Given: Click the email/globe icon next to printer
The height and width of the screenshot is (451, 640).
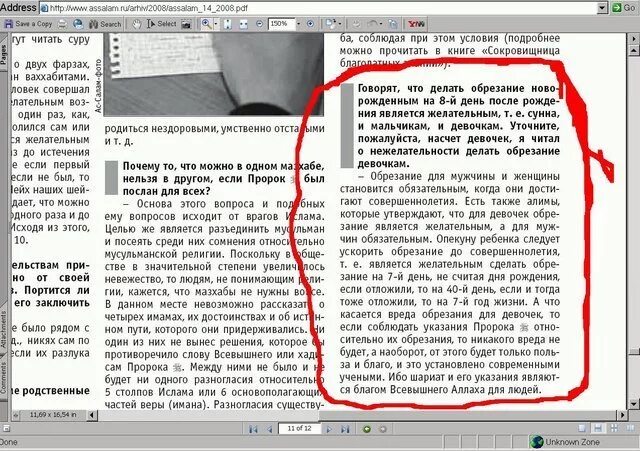Looking at the screenshot, I should (78, 24).
